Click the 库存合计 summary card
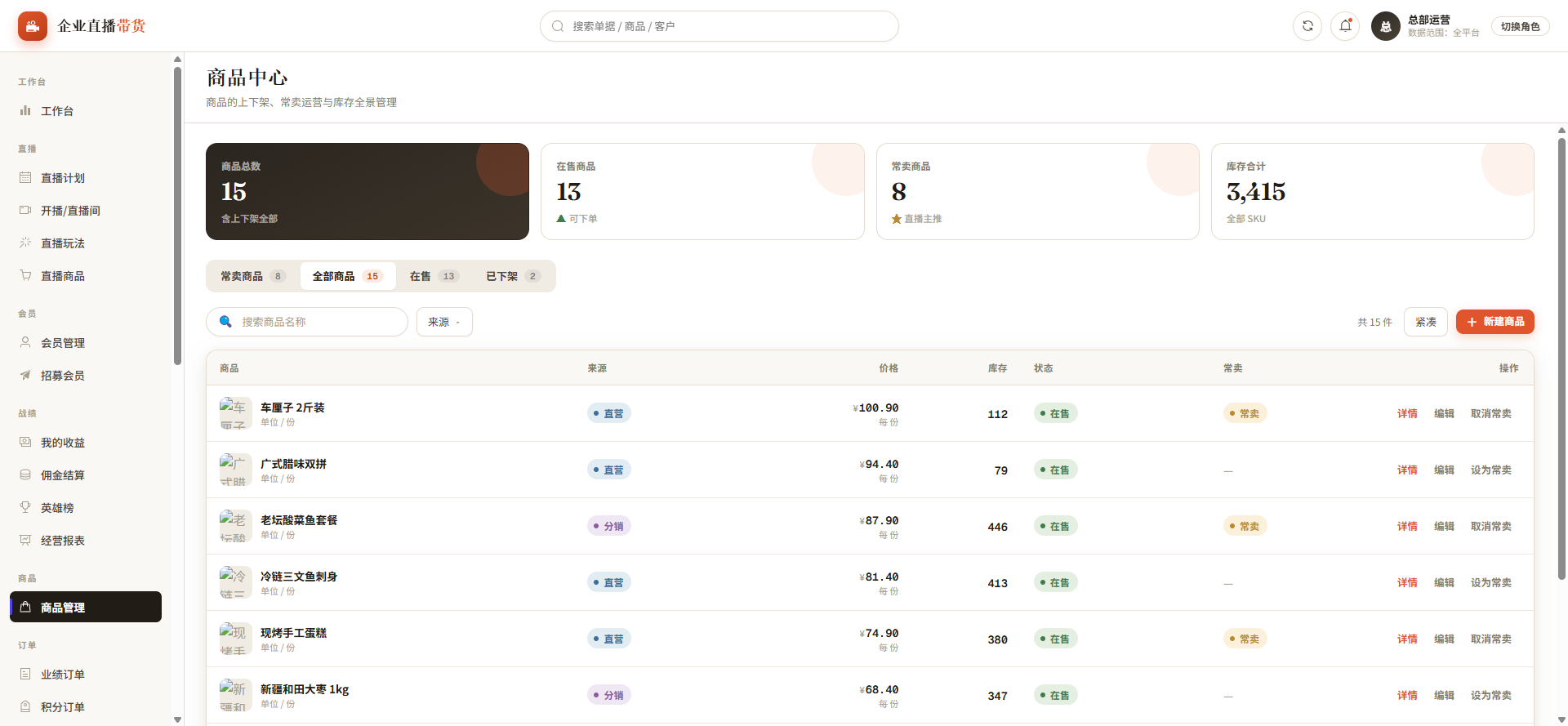 point(1372,191)
